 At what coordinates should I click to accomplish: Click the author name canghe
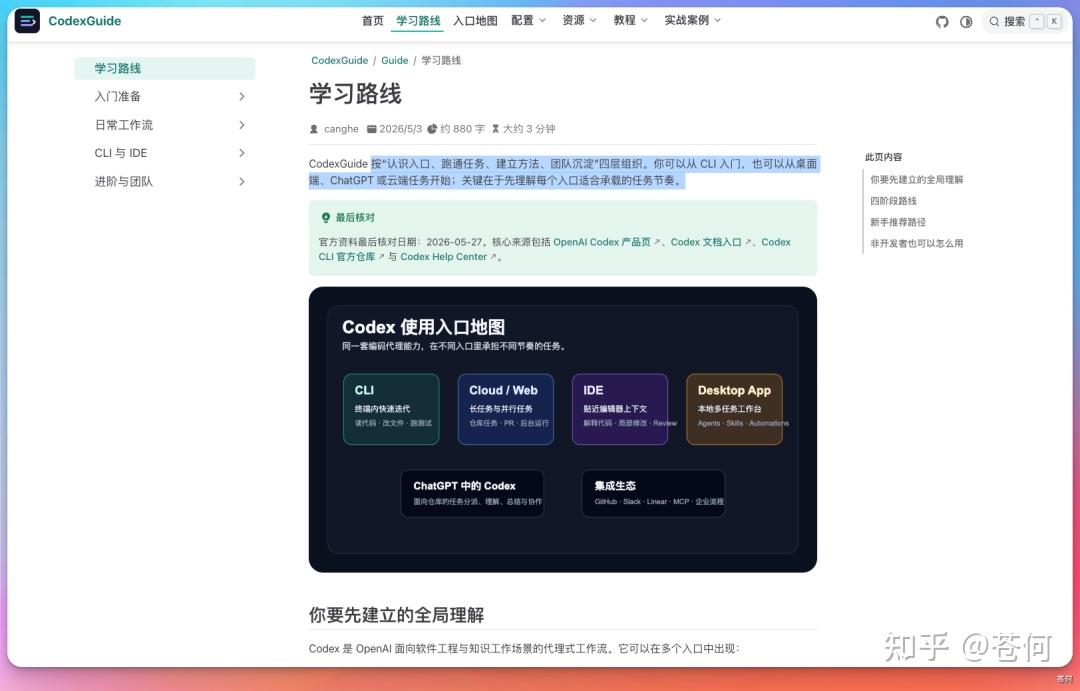click(x=341, y=129)
